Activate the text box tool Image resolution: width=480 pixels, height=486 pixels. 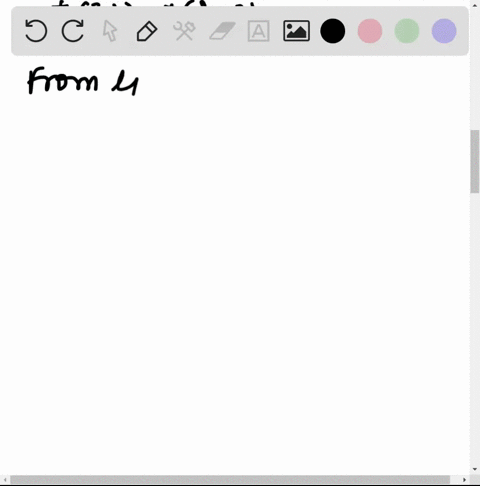point(259,31)
